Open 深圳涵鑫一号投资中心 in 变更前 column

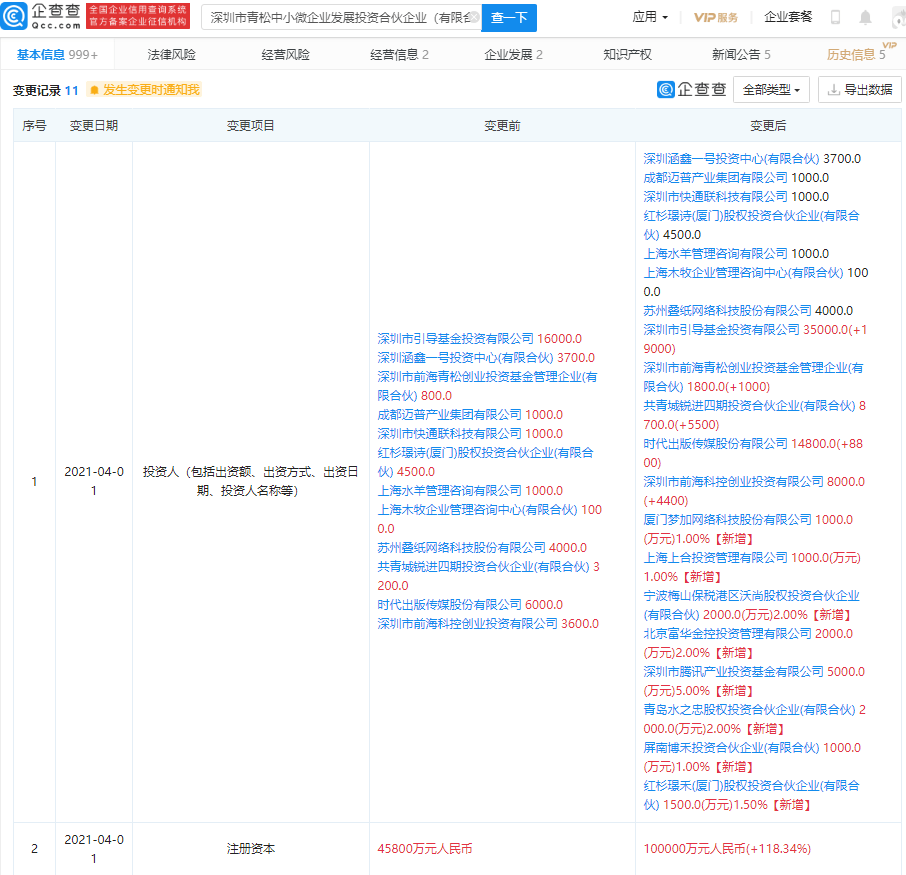pyautogui.click(x=465, y=358)
